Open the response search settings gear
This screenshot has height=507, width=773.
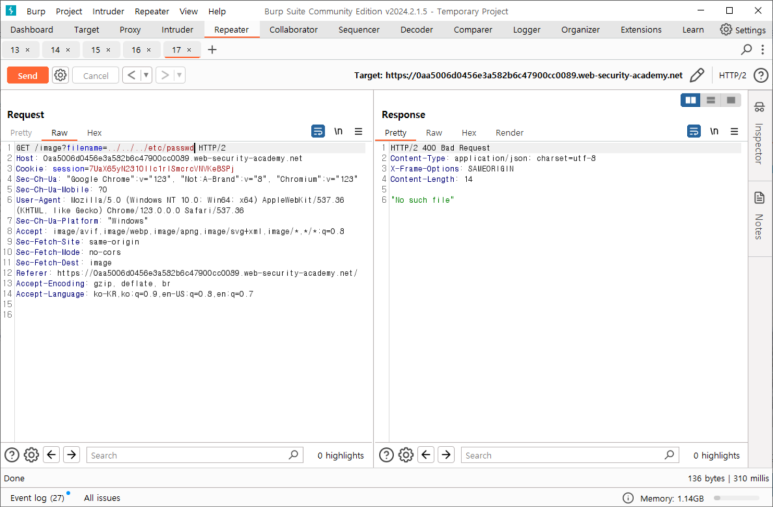point(406,455)
